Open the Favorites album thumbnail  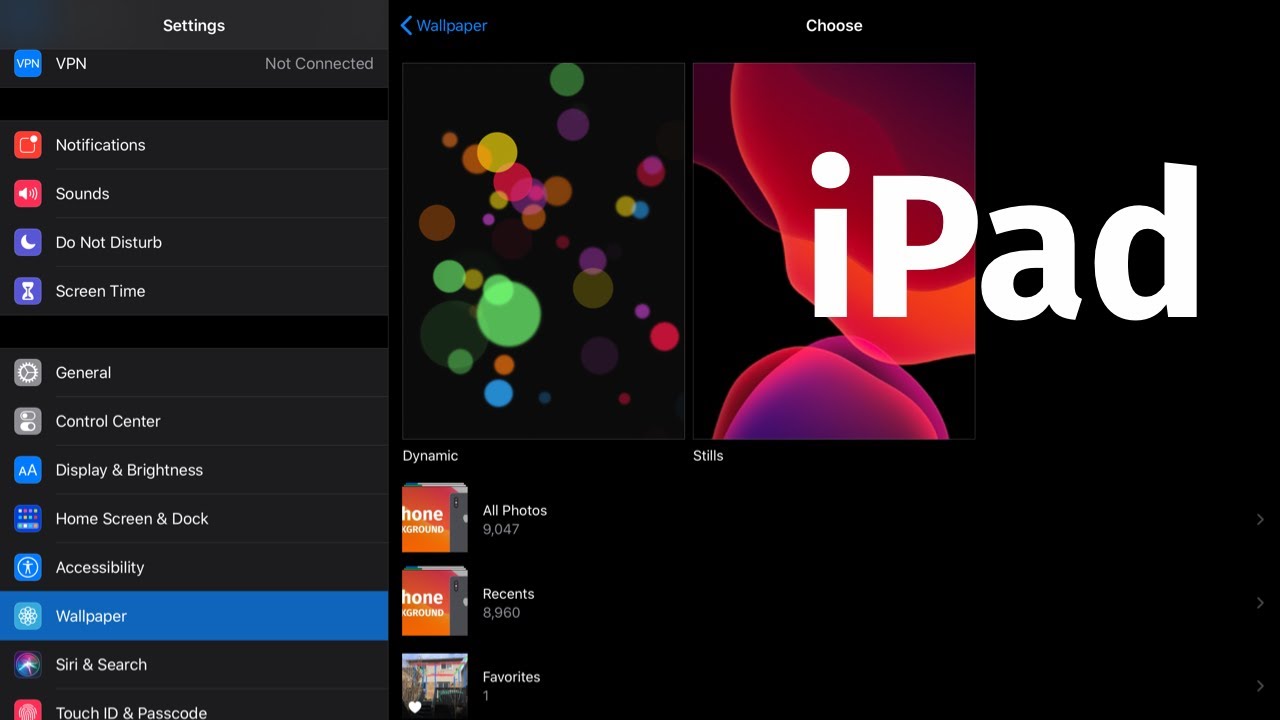click(x=435, y=686)
